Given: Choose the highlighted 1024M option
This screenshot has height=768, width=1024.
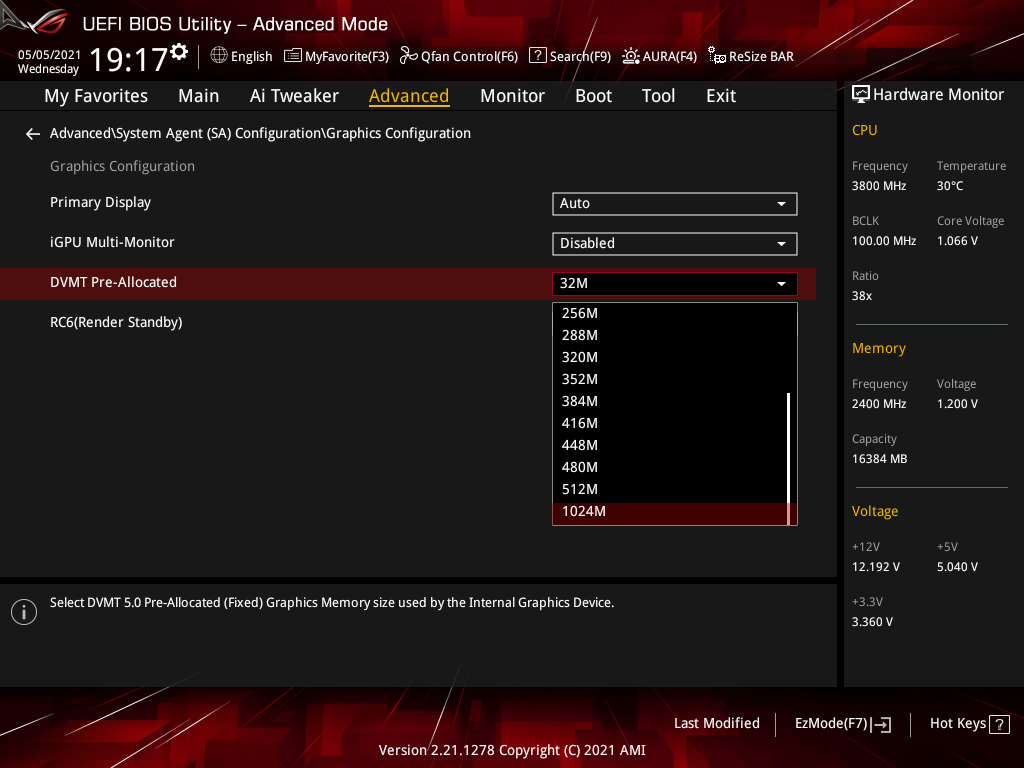Looking at the screenshot, I should tap(670, 512).
